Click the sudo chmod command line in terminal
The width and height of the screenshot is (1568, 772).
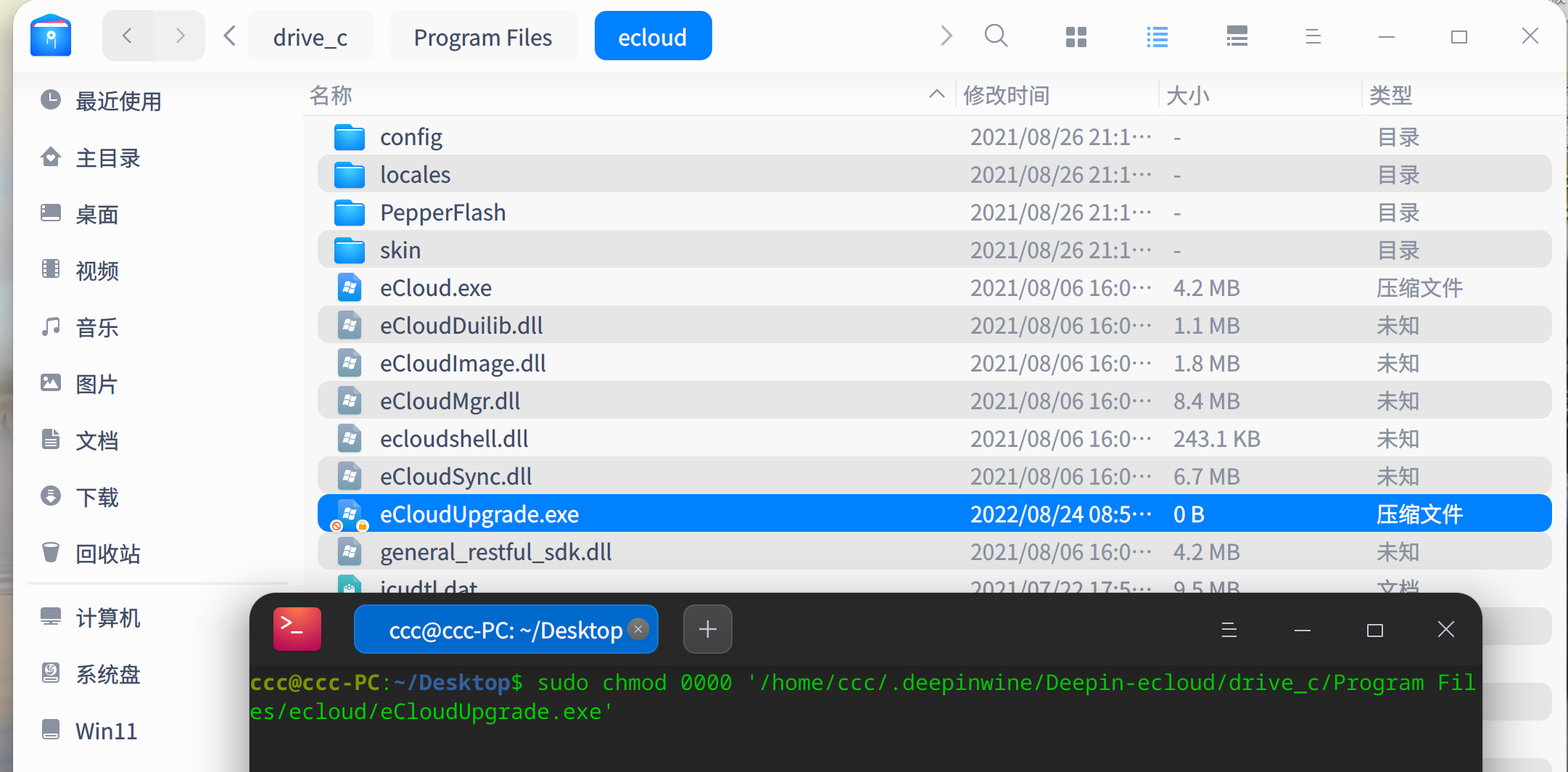863,697
